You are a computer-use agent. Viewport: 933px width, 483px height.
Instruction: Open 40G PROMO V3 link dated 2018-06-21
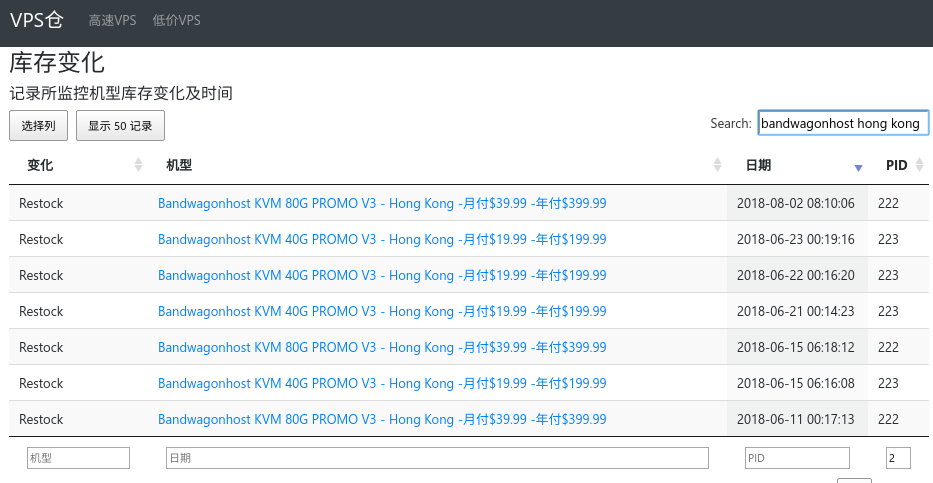click(x=382, y=311)
